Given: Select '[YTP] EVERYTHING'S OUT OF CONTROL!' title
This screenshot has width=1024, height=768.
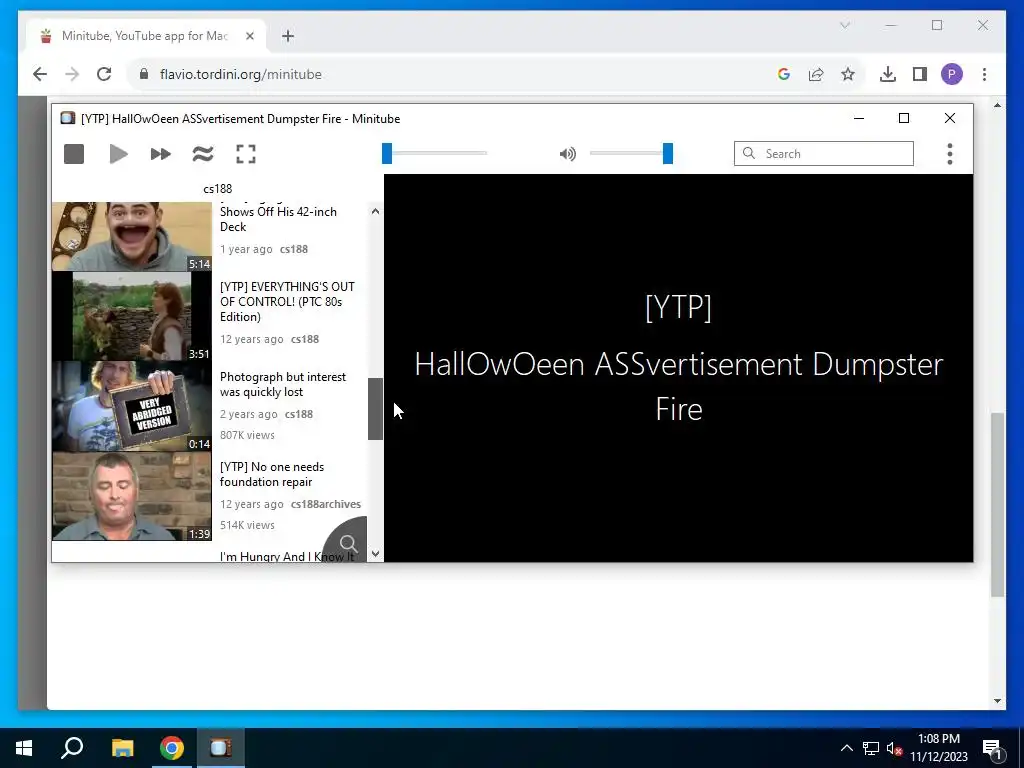Looking at the screenshot, I should (287, 302).
